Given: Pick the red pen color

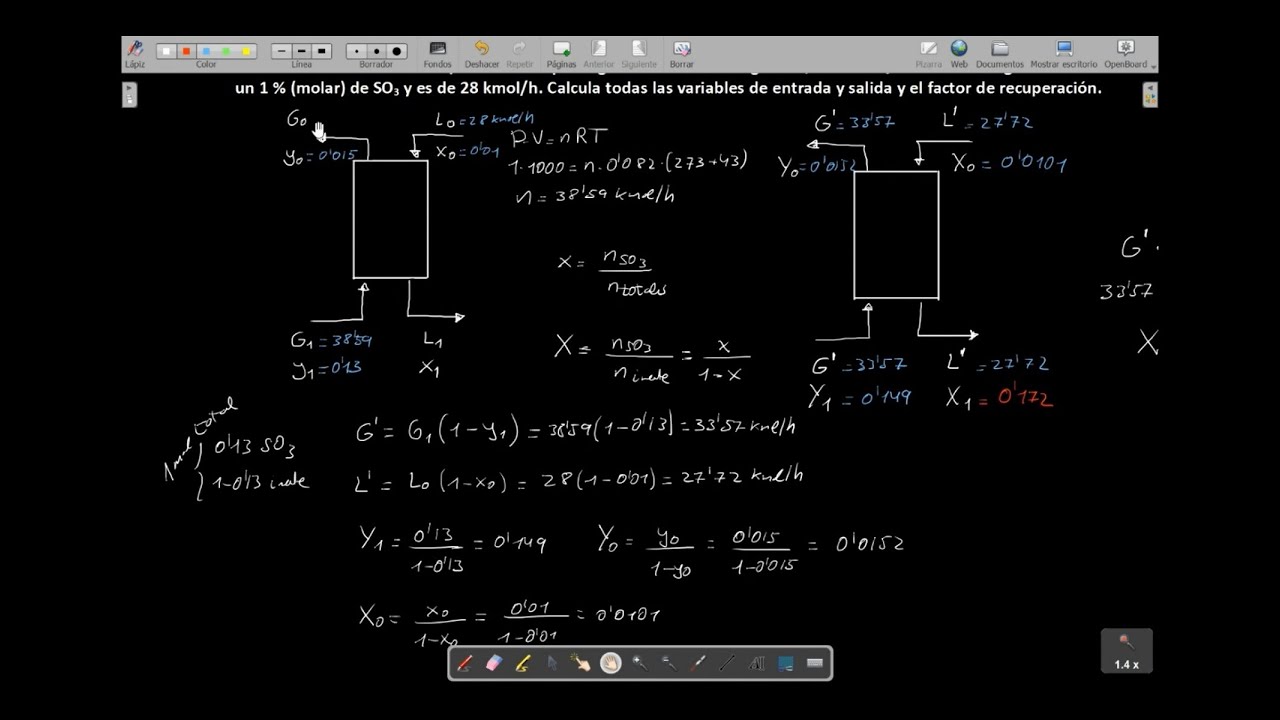Looking at the screenshot, I should [x=186, y=51].
